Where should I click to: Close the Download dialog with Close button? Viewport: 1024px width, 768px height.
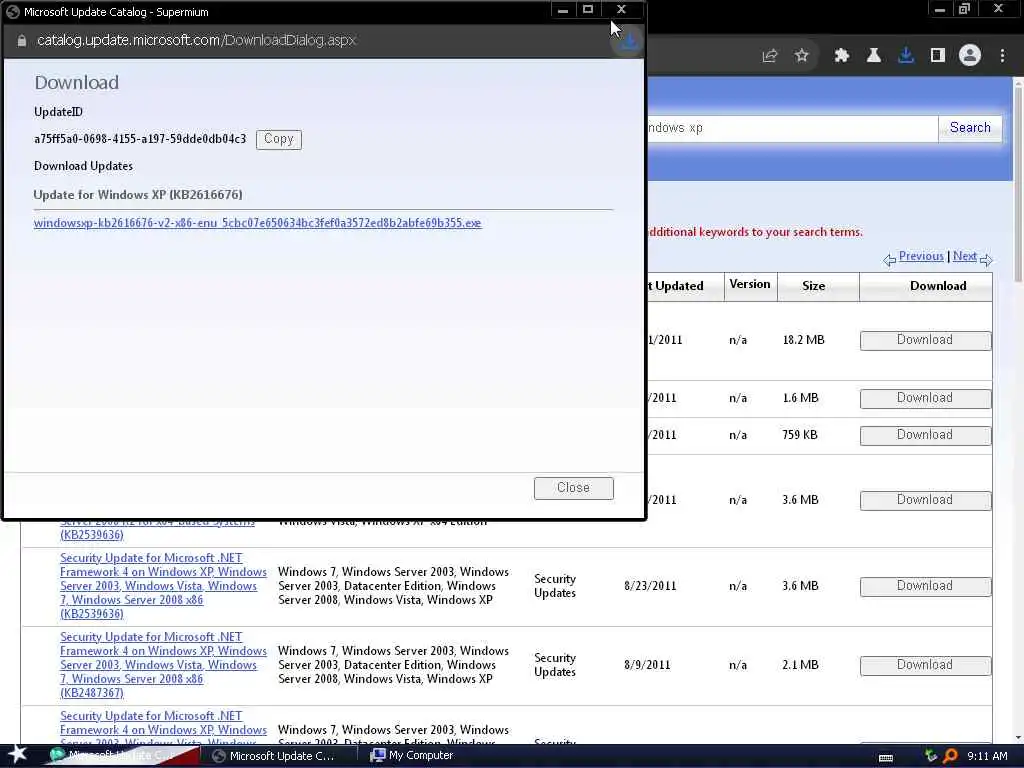pos(573,488)
